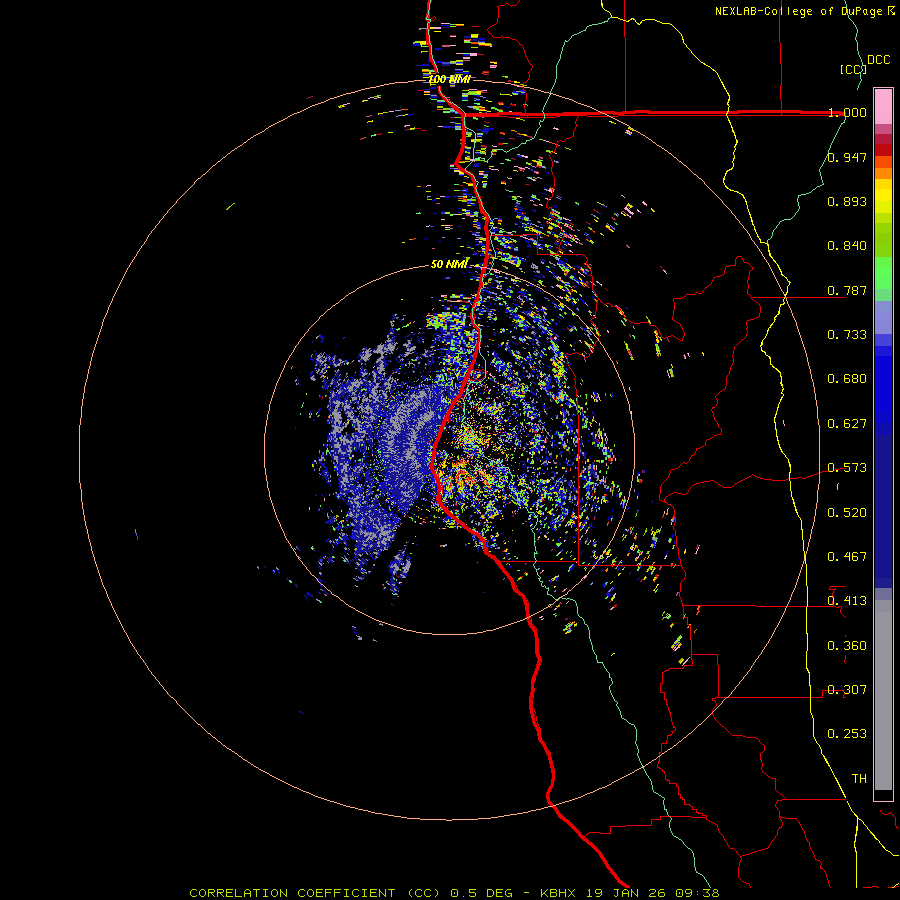Click the 0.787 scale value
Image resolution: width=900 pixels, height=900 pixels.
[847, 290]
